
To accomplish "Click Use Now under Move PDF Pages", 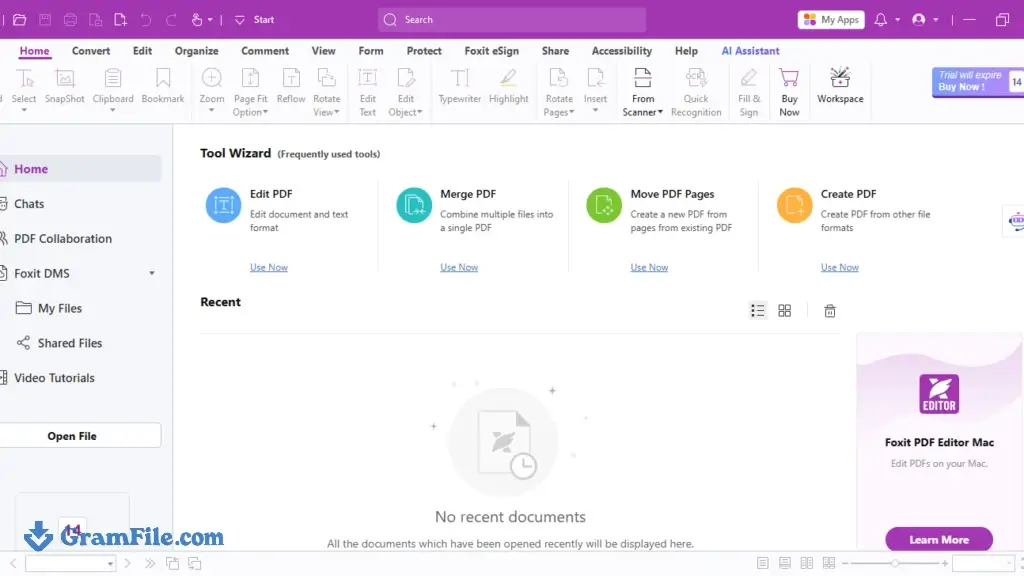I will click(649, 267).
